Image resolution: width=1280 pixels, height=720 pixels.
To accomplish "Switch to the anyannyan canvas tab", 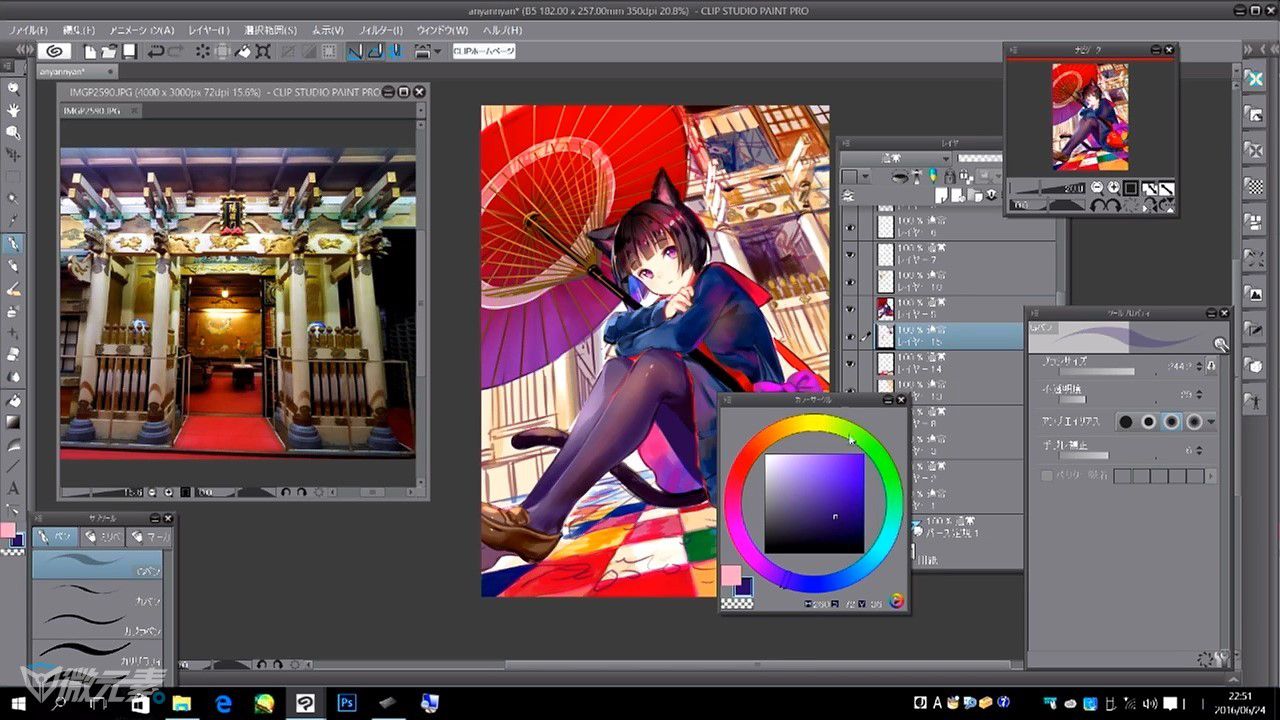I will (x=75, y=72).
